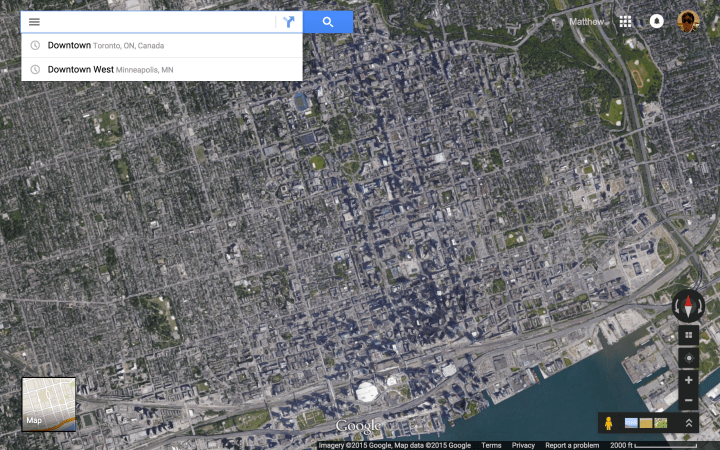This screenshot has width=720, height=450.
Task: Open the hamburger menu in search box
Action: click(x=34, y=22)
